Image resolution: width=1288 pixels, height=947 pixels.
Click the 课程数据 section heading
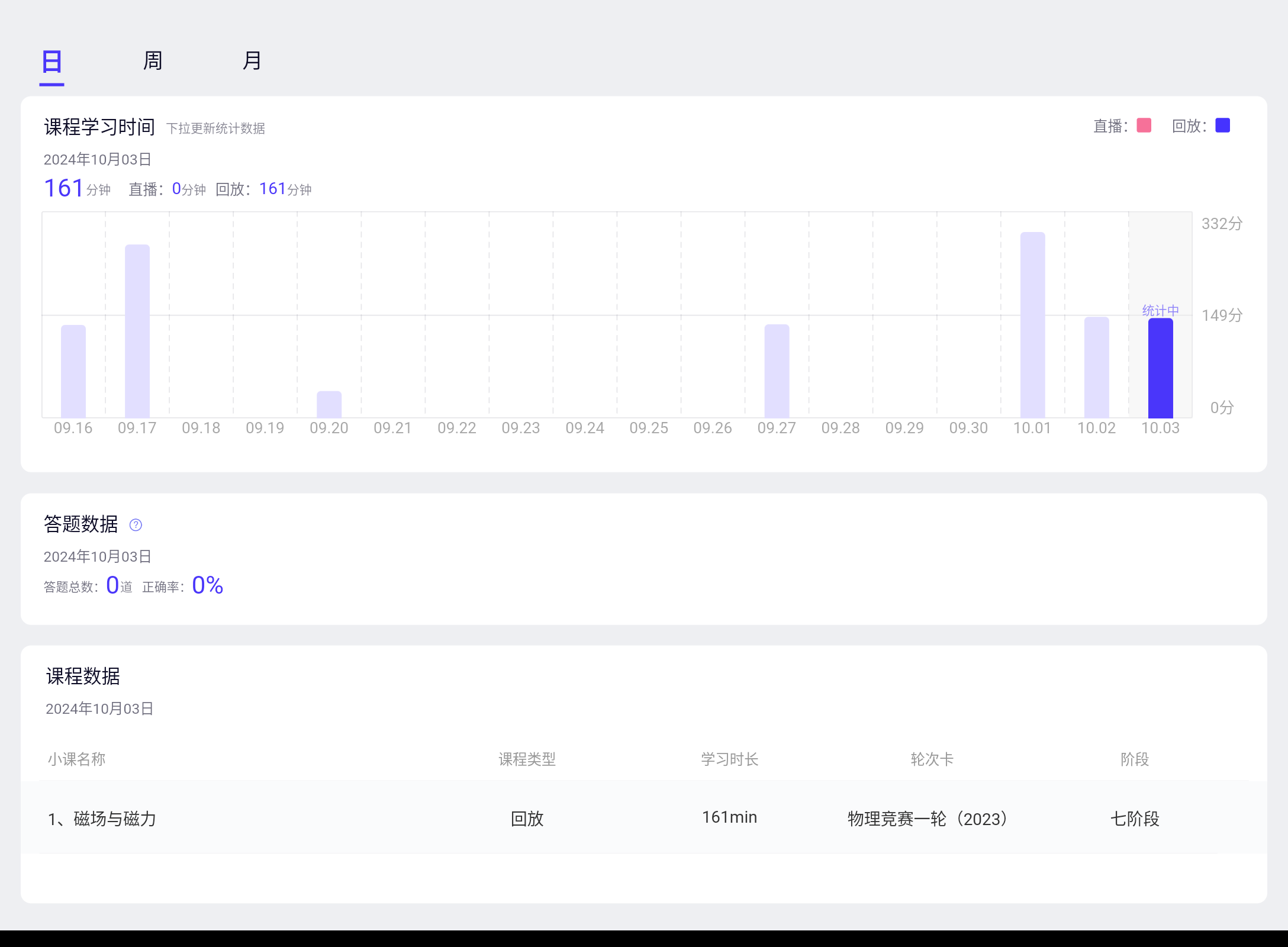[83, 676]
